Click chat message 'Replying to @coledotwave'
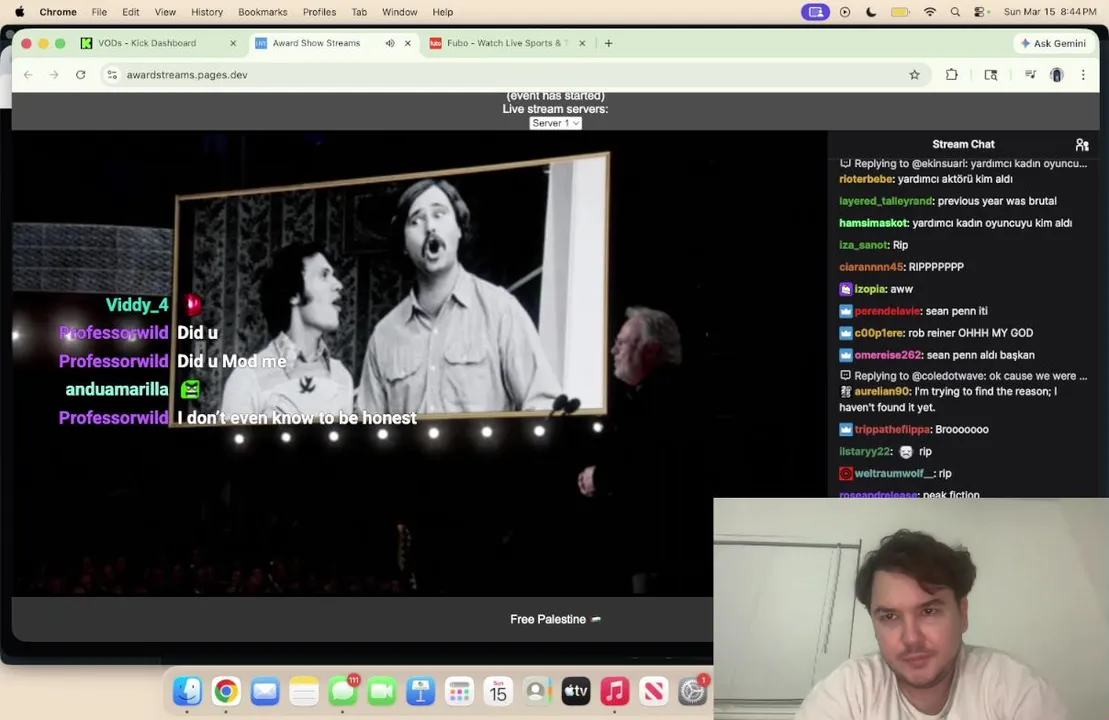 coord(964,376)
